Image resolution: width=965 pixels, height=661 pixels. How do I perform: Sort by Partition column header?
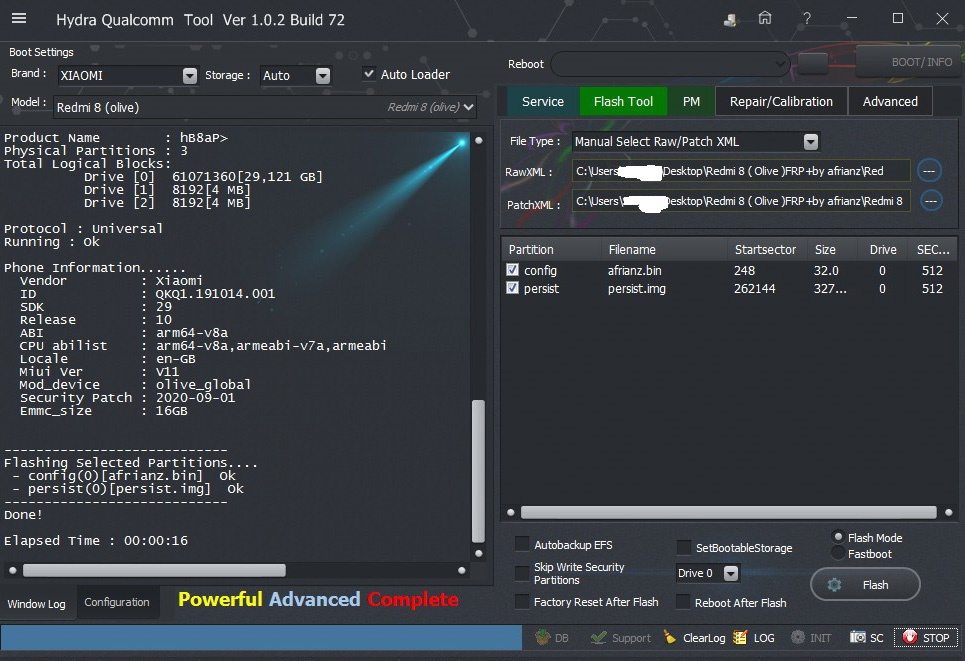click(x=552, y=249)
